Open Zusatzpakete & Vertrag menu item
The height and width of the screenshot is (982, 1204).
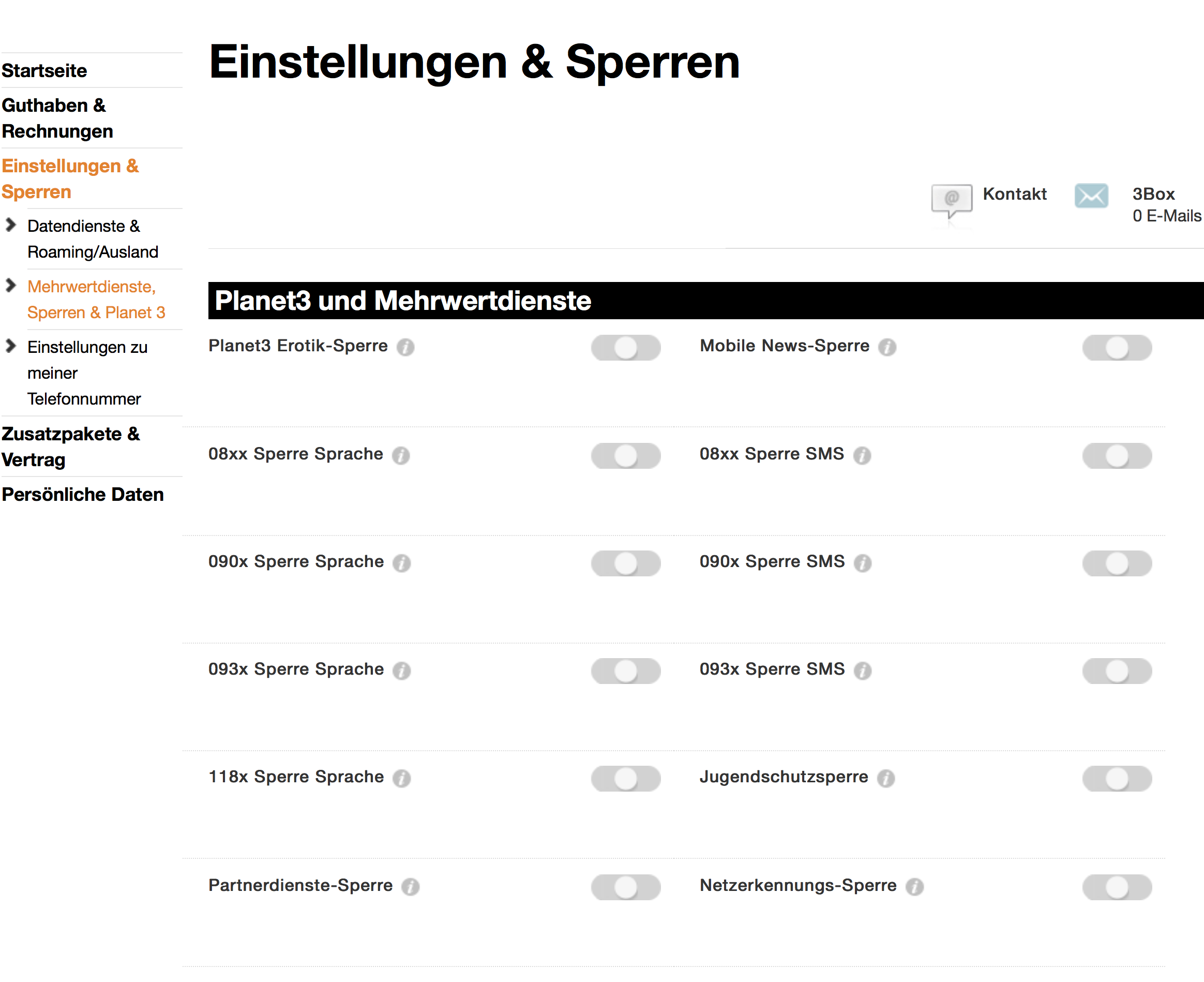click(x=71, y=447)
